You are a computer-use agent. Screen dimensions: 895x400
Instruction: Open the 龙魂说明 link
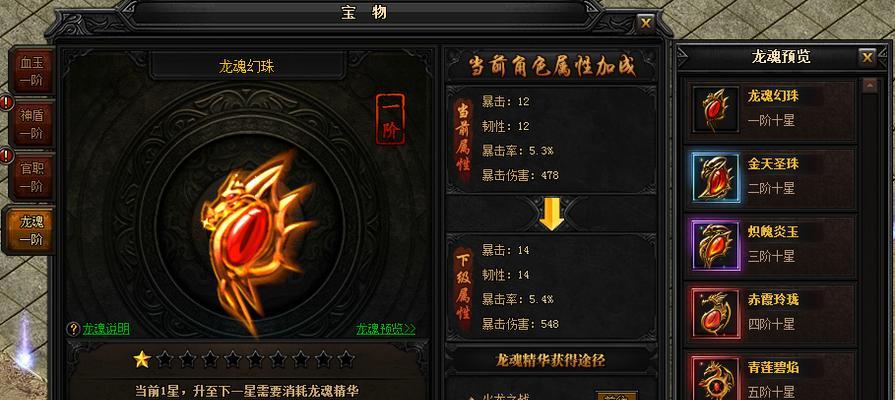click(106, 329)
